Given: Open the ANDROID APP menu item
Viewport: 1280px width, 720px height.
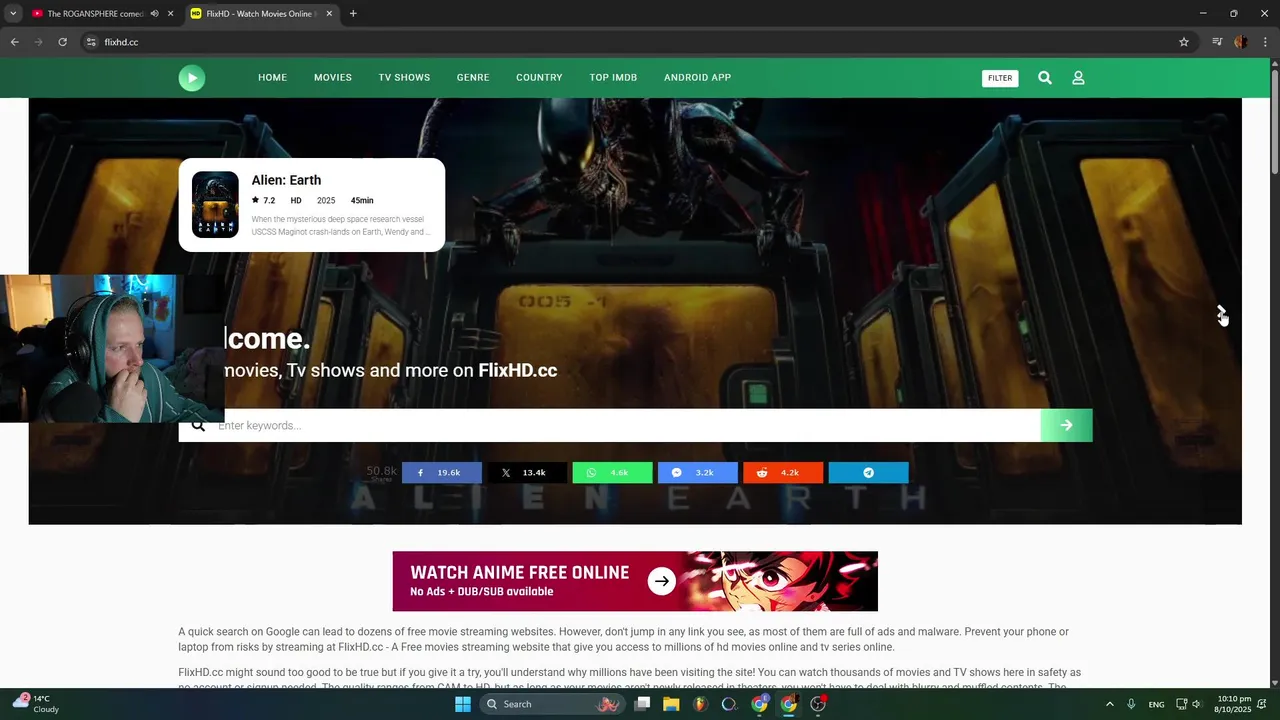Looking at the screenshot, I should click(697, 78).
